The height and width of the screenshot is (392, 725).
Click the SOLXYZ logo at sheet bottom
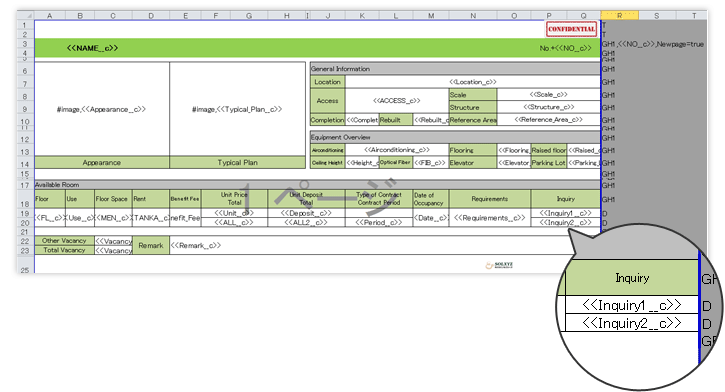pyautogui.click(x=499, y=265)
